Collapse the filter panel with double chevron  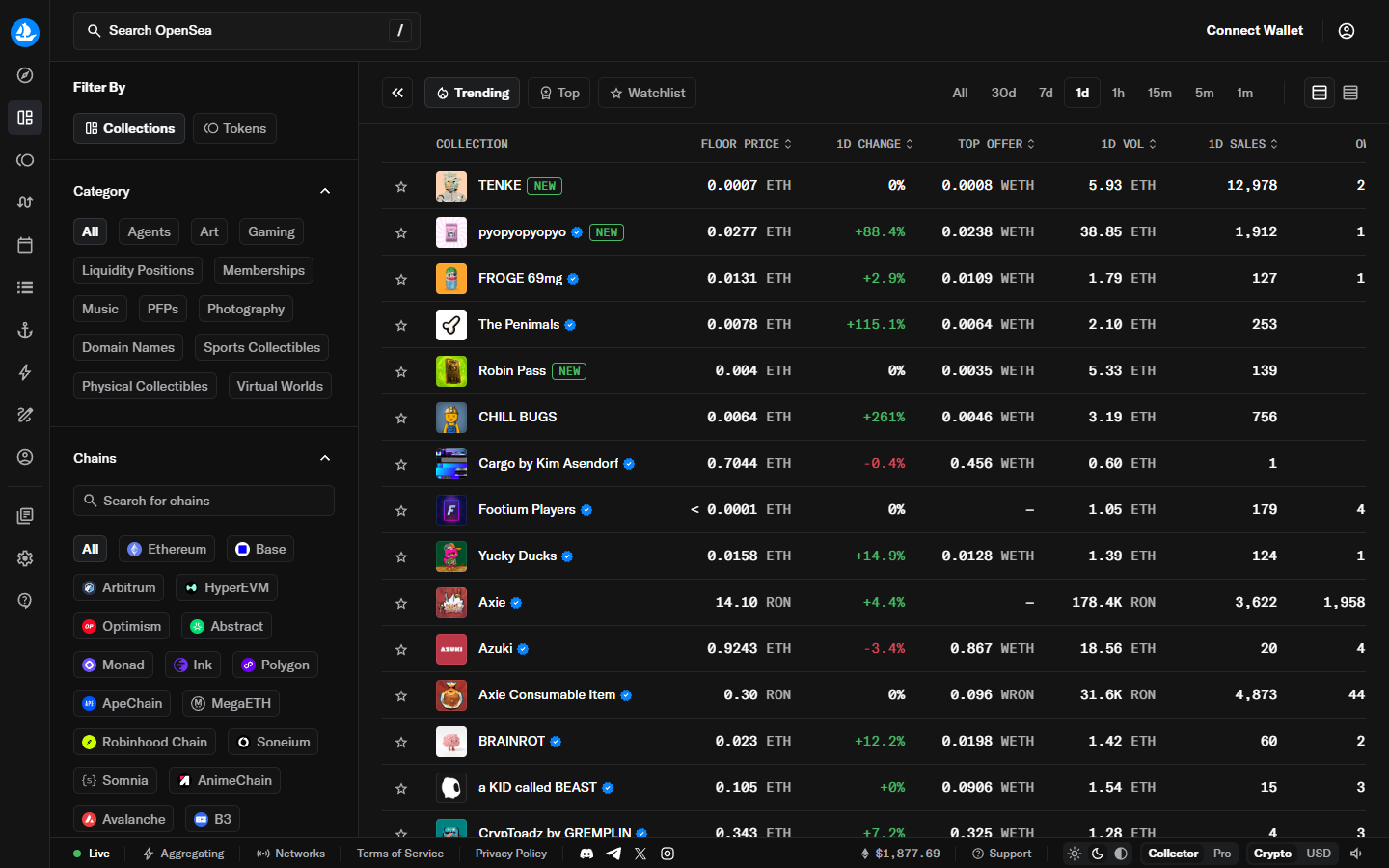pyautogui.click(x=397, y=93)
